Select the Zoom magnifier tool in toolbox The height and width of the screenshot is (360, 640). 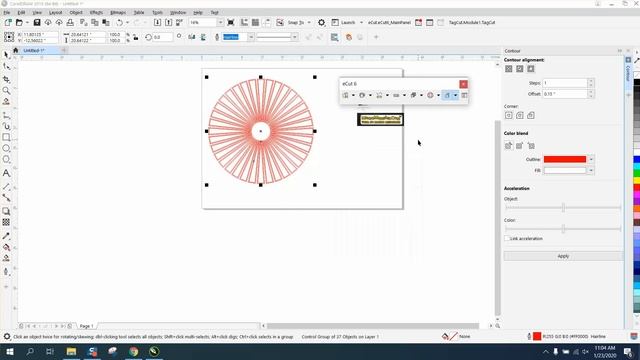(x=6, y=90)
